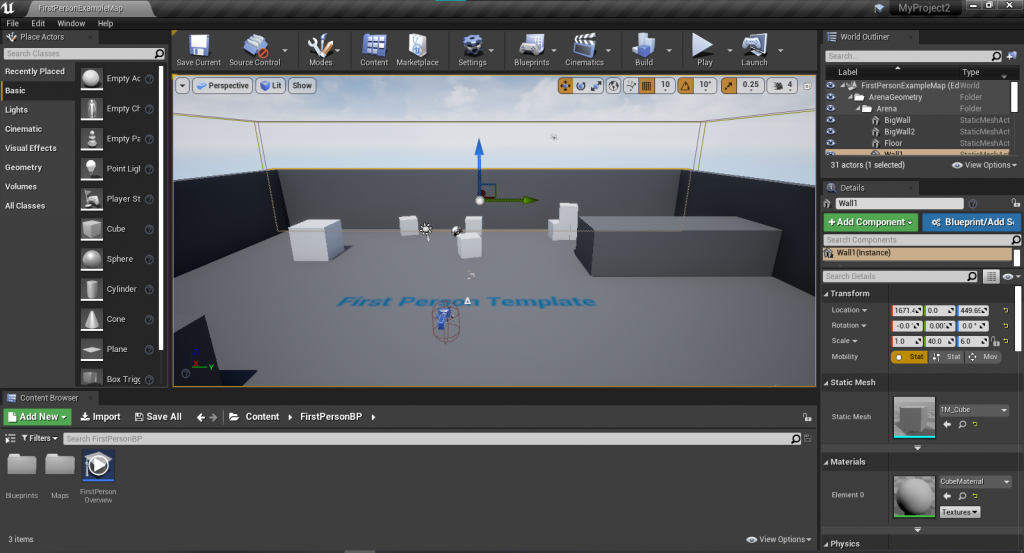Click the Launch toolbar icon
Image resolution: width=1024 pixels, height=553 pixels.
pyautogui.click(x=754, y=50)
